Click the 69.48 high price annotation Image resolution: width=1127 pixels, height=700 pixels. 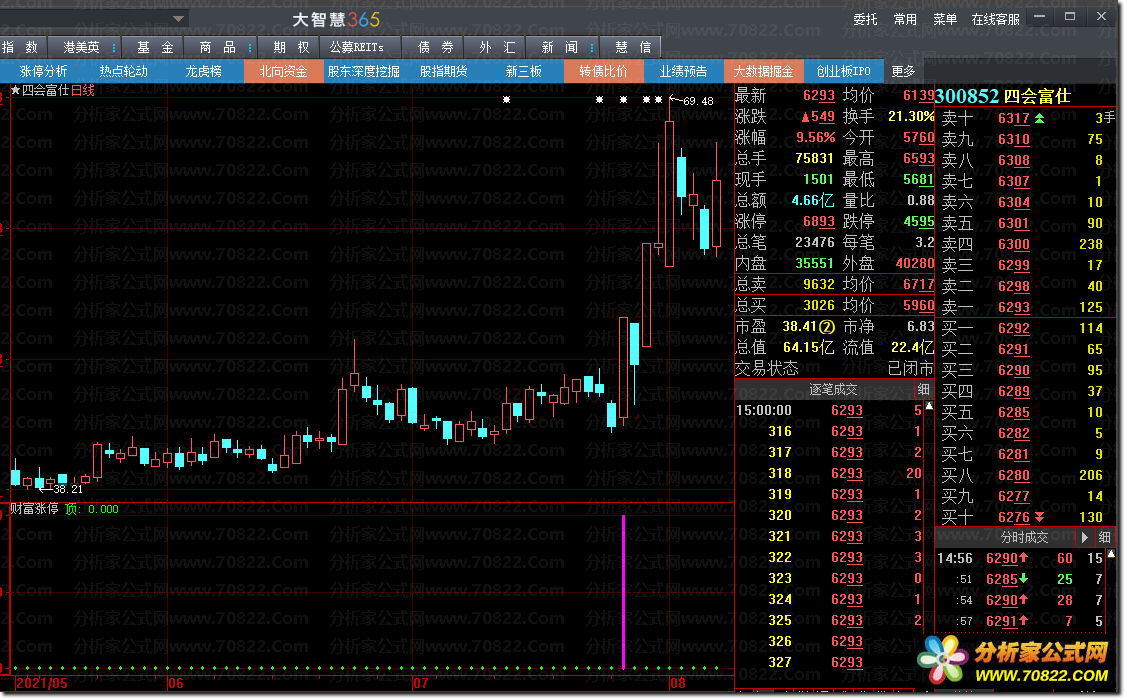pyautogui.click(x=698, y=101)
